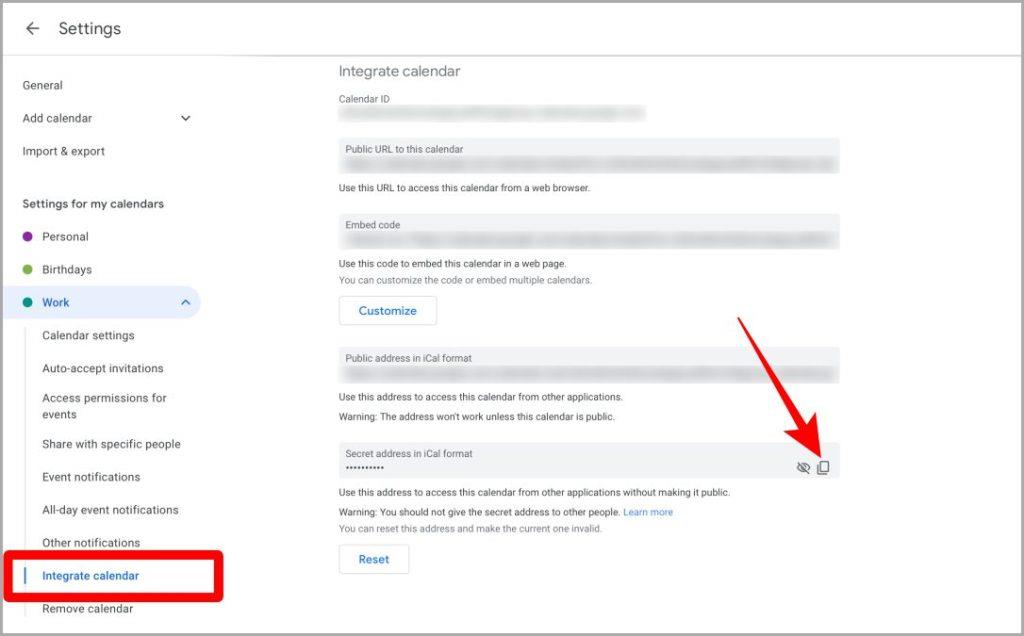Click the Settings page title
The height and width of the screenshot is (636, 1024).
[x=89, y=28]
